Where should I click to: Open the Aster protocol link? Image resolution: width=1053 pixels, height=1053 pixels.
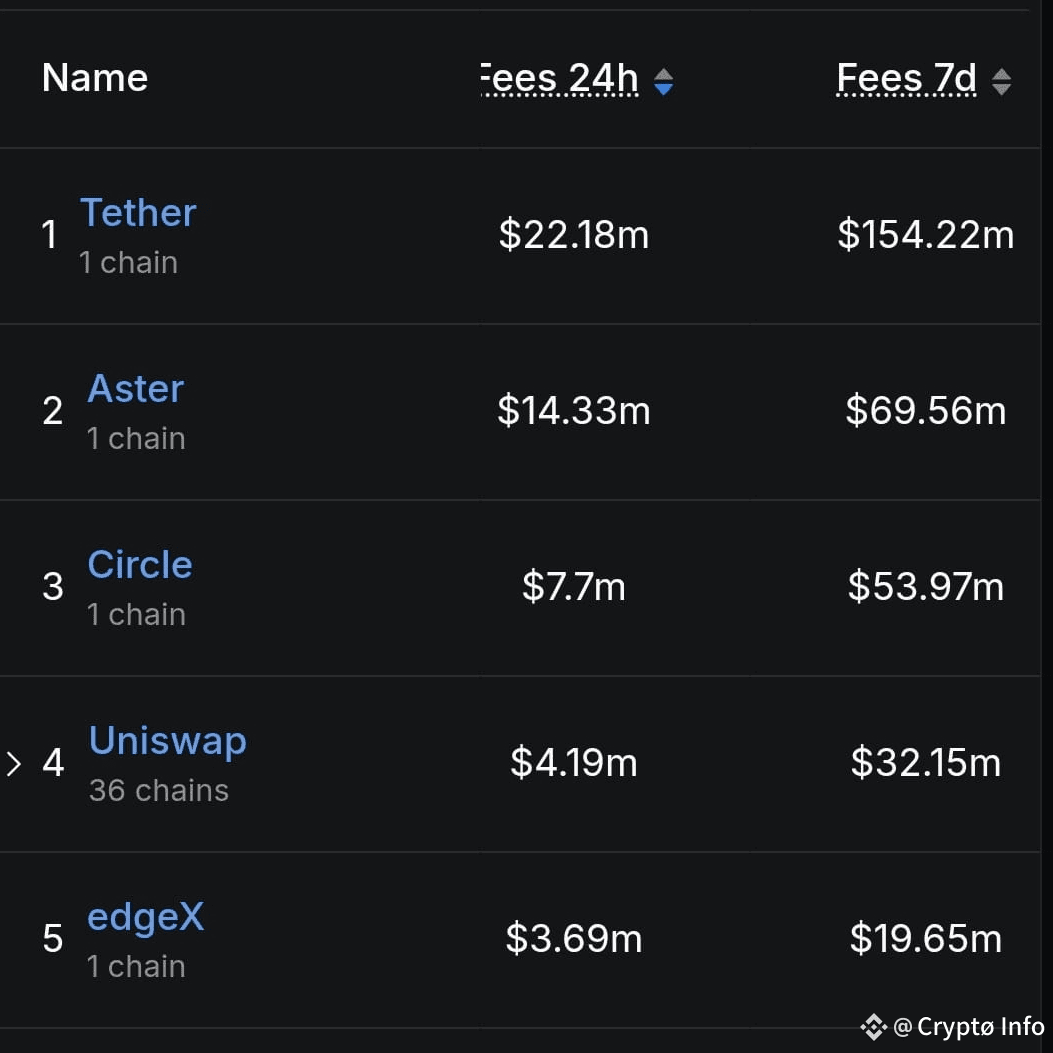pyautogui.click(x=136, y=389)
